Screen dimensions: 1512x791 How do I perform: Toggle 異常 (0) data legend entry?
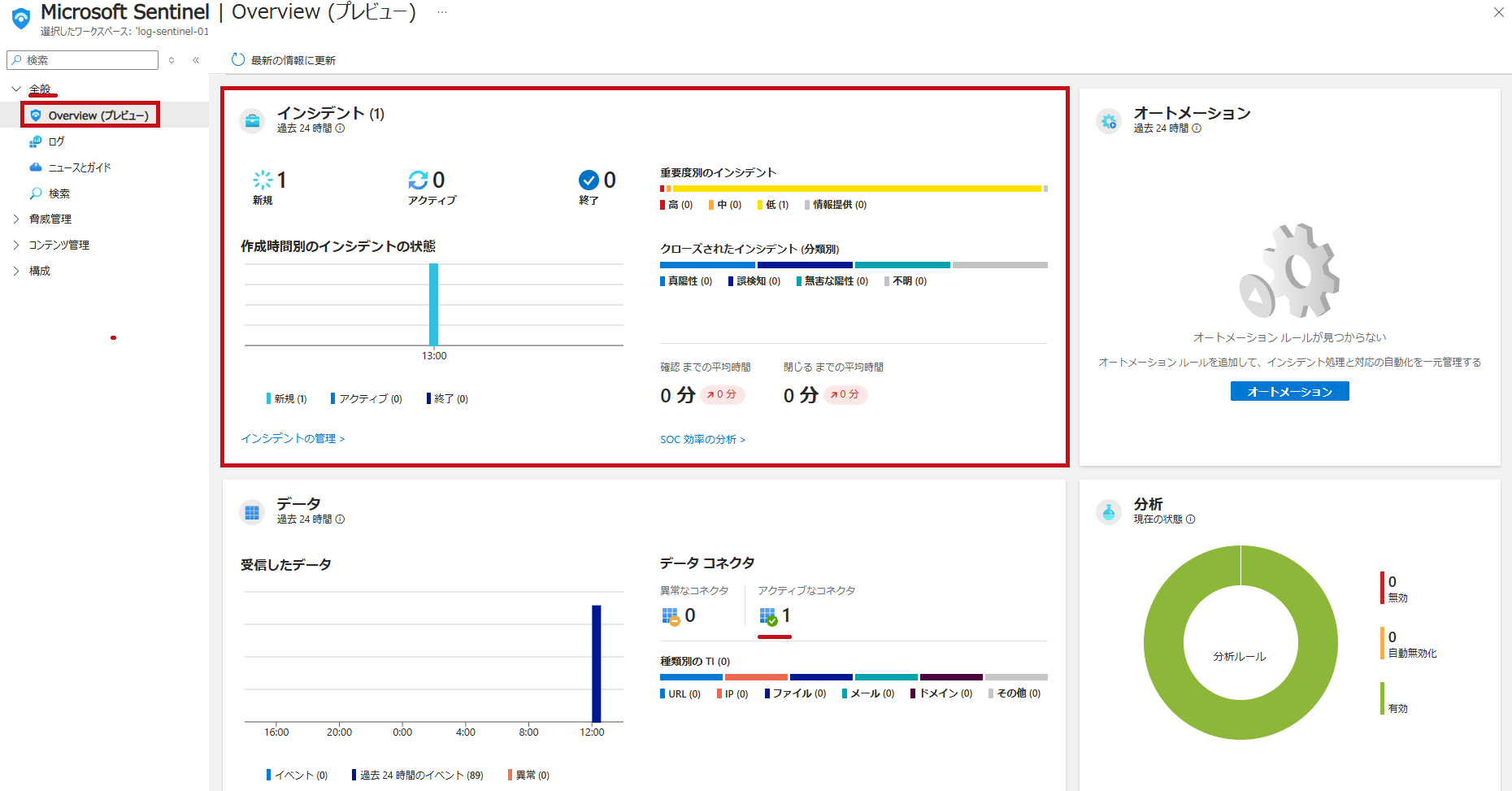(528, 775)
